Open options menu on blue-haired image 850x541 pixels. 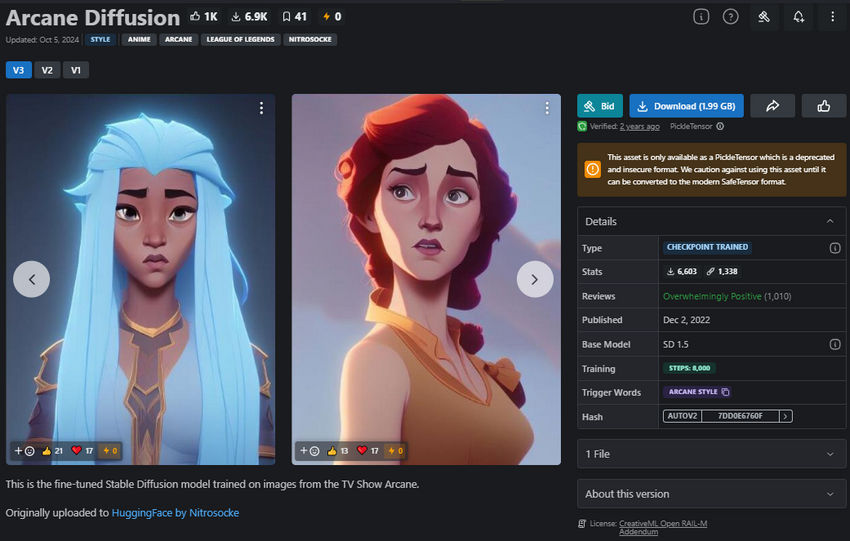tap(261, 108)
